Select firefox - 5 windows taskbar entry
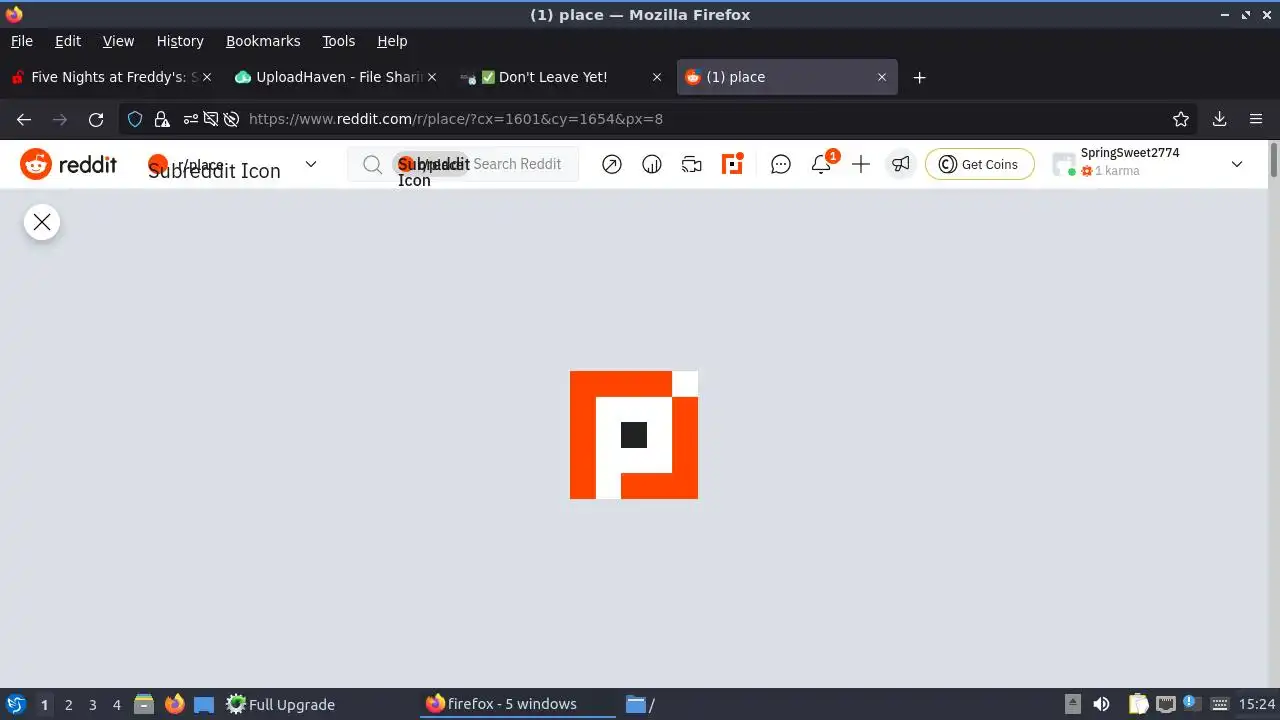Image resolution: width=1280 pixels, height=720 pixels. point(516,704)
